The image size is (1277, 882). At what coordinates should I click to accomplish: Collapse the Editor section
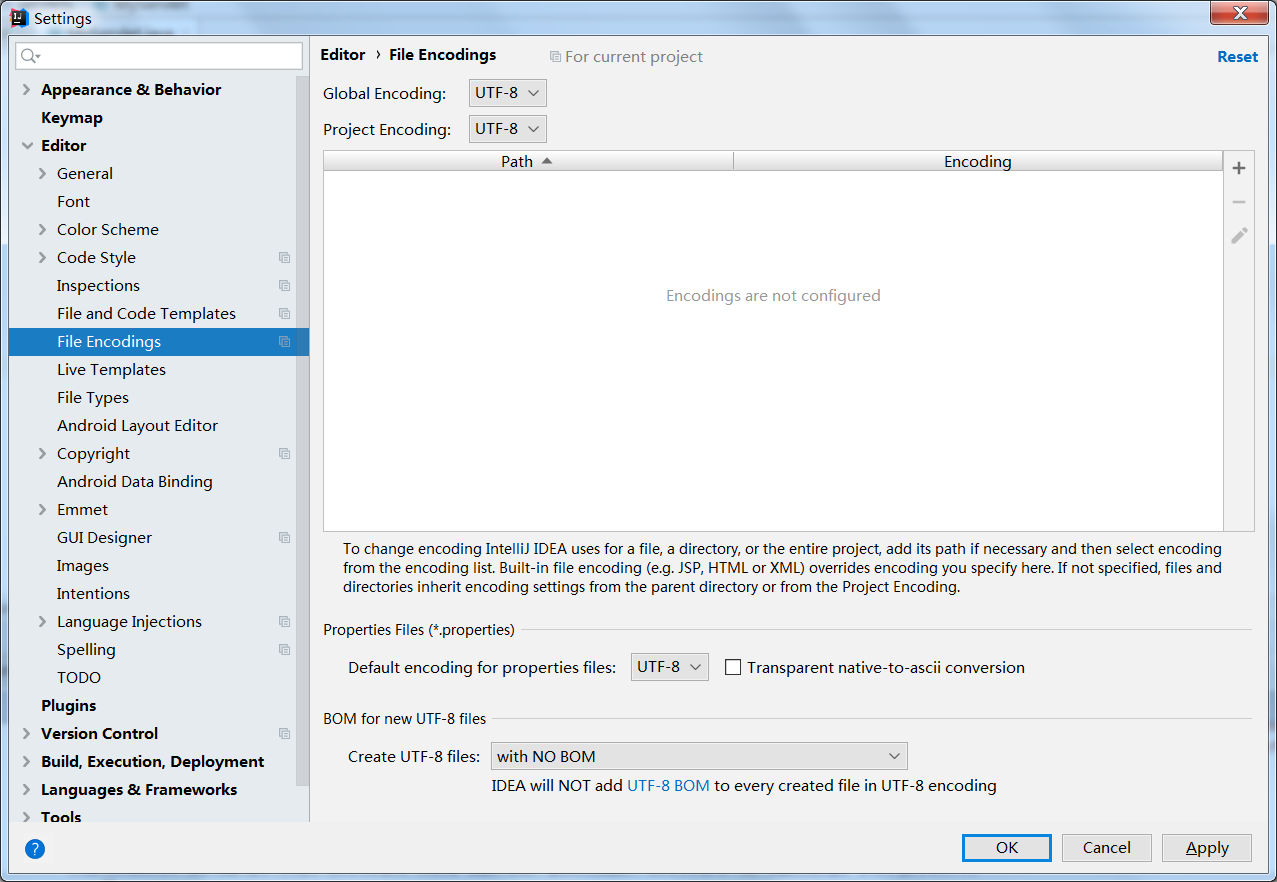click(x=27, y=146)
